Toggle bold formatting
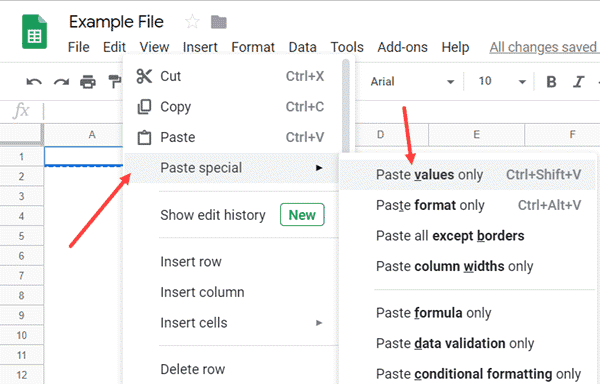The image size is (600, 384). point(551,81)
